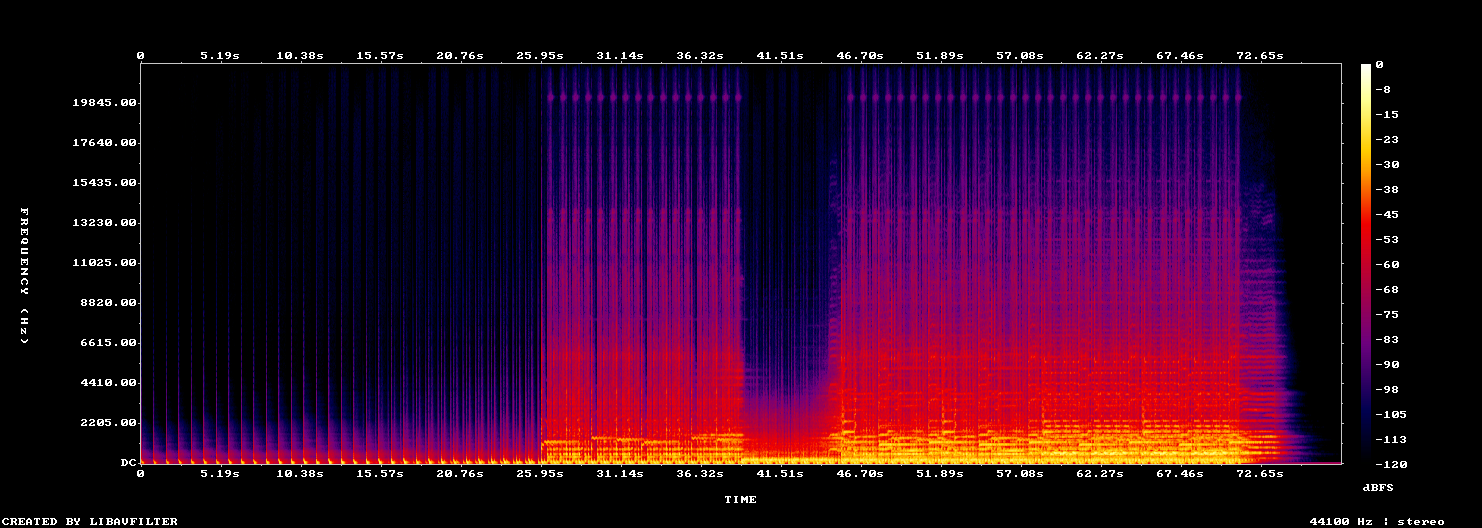Screen dimensions: 1482x528
Task: Click 10.38s on the top time axis
Action: [299, 56]
